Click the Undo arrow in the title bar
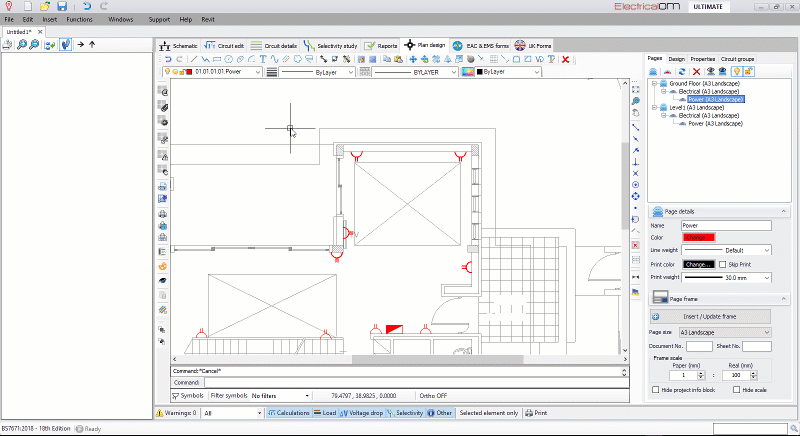Viewport: 800px width, 436px height. (87, 6)
